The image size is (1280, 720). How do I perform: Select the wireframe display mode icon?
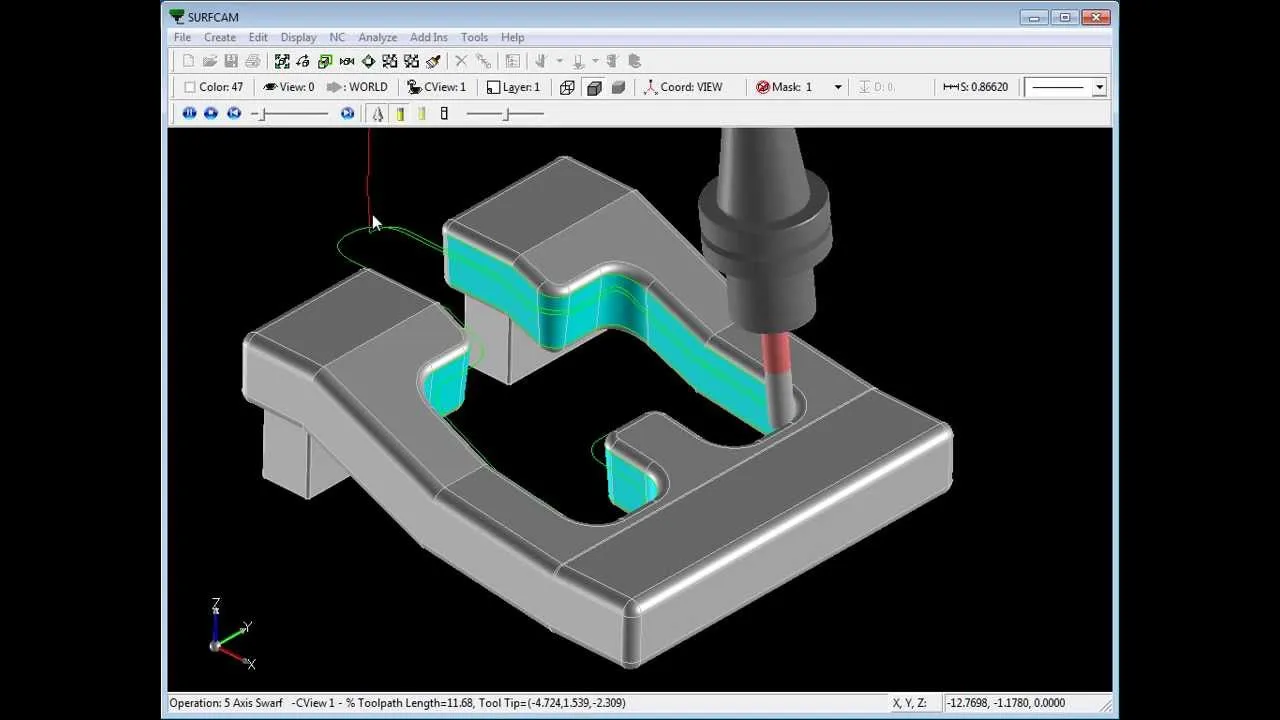(x=567, y=87)
